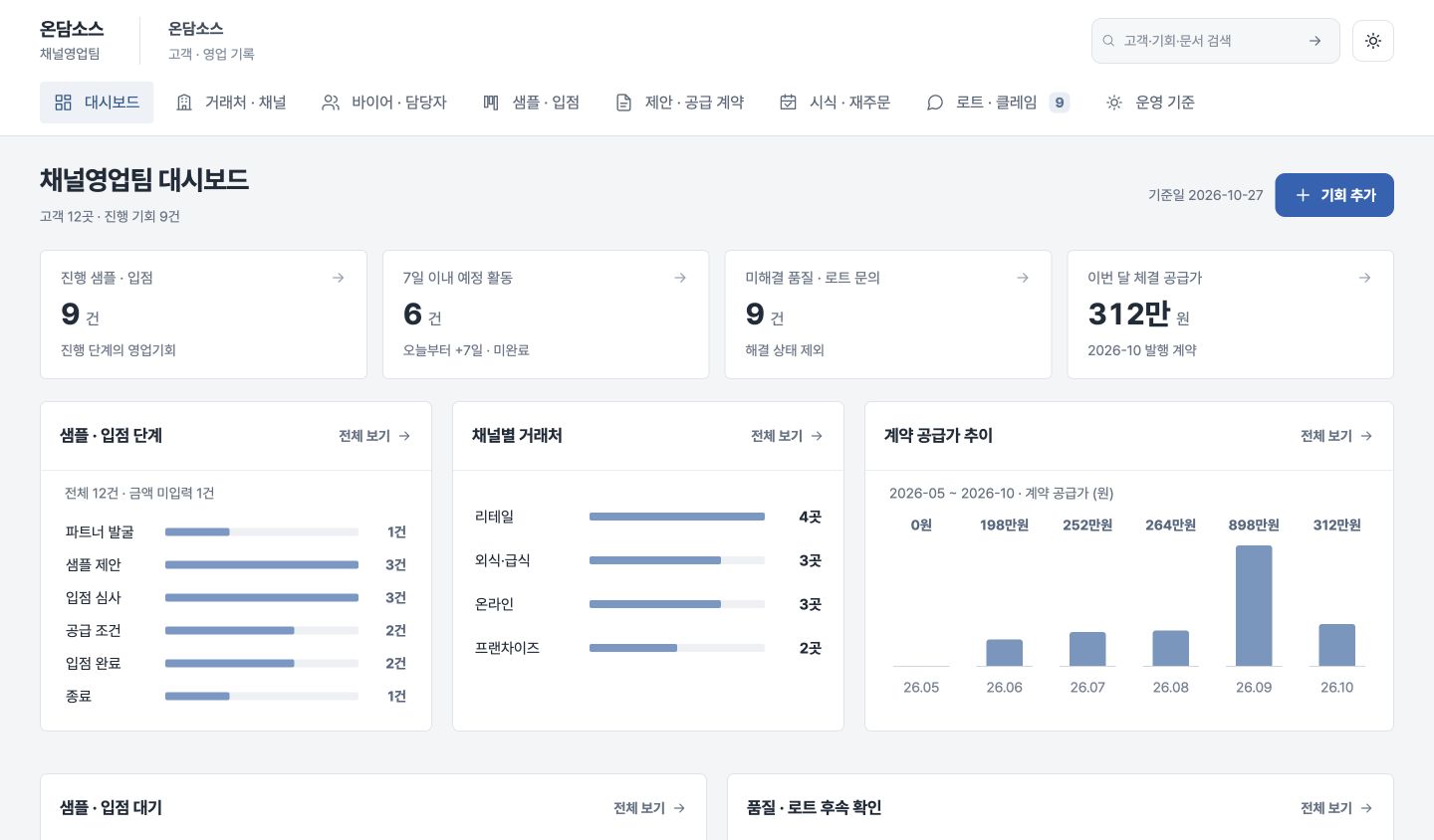Click 전체 보기 in 계약 공급가 추이
Screen dimensions: 1434x840
pyautogui.click(x=1336, y=436)
